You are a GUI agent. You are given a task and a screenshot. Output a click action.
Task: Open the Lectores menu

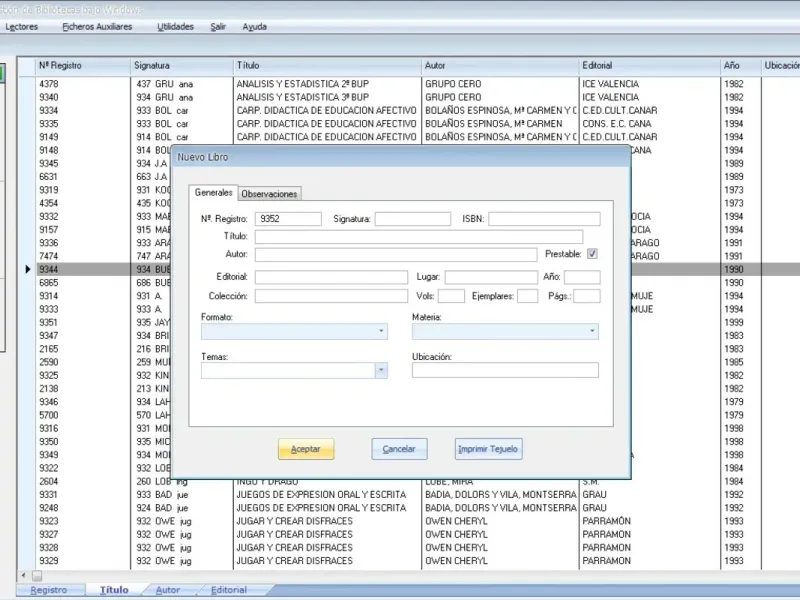[x=21, y=27]
